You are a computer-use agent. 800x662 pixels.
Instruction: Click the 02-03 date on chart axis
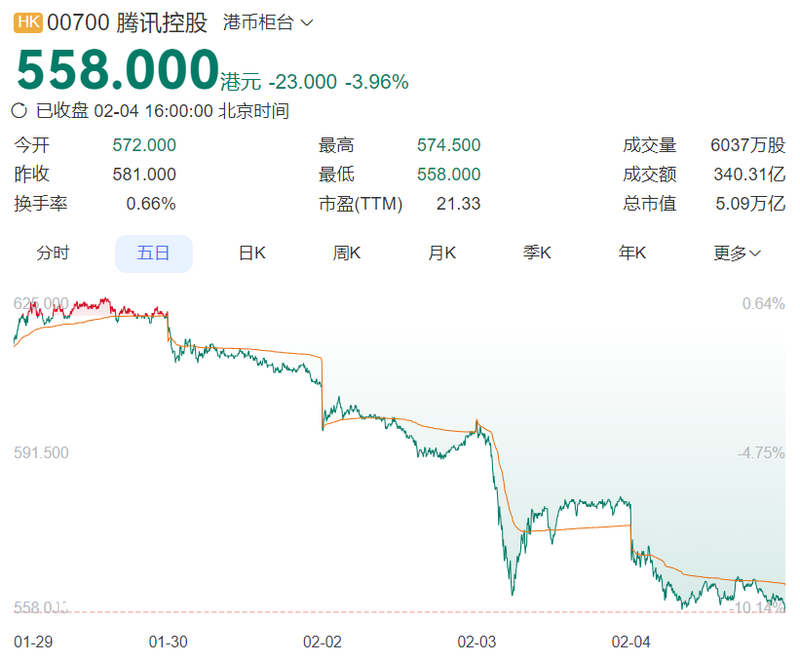click(x=477, y=638)
